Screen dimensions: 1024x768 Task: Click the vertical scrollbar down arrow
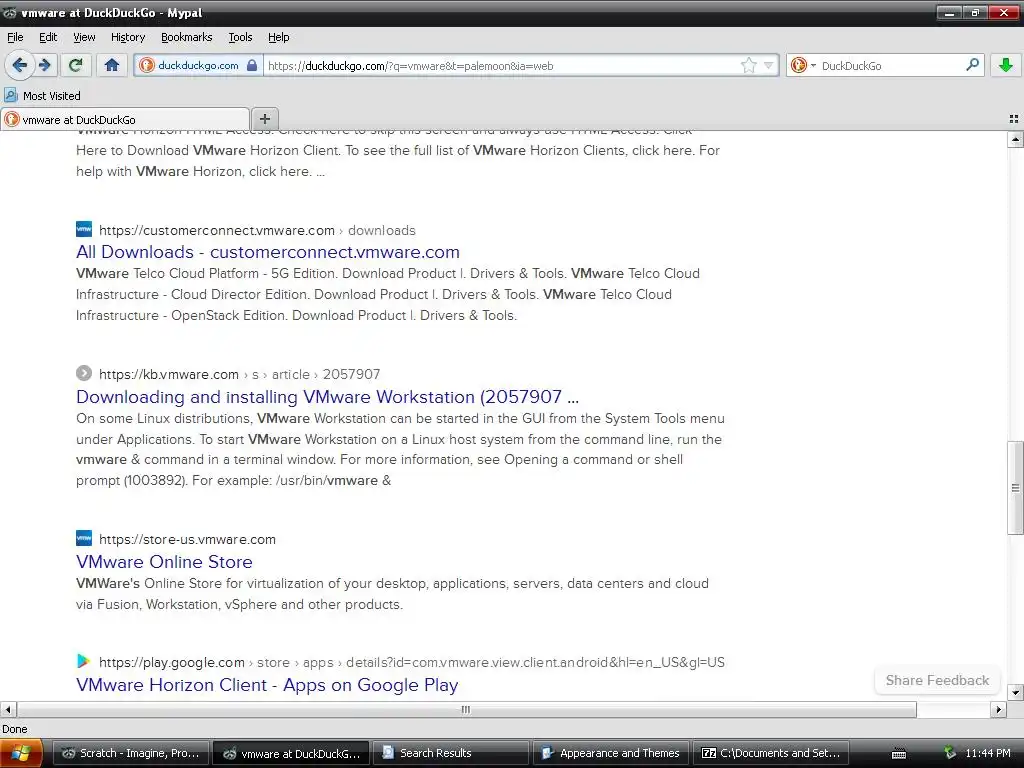coord(1015,693)
